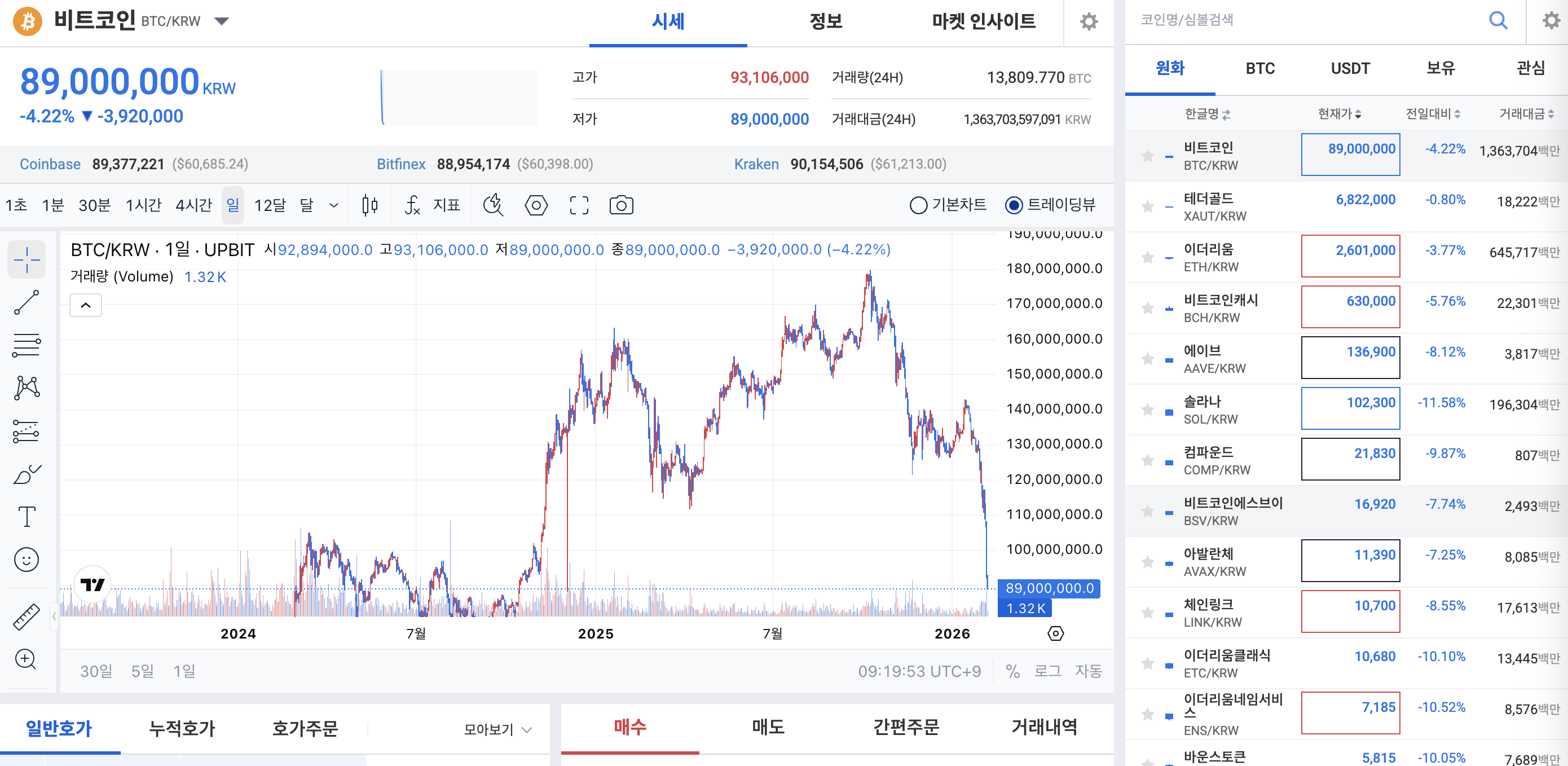Open the 보유 holdings tab

click(1440, 68)
